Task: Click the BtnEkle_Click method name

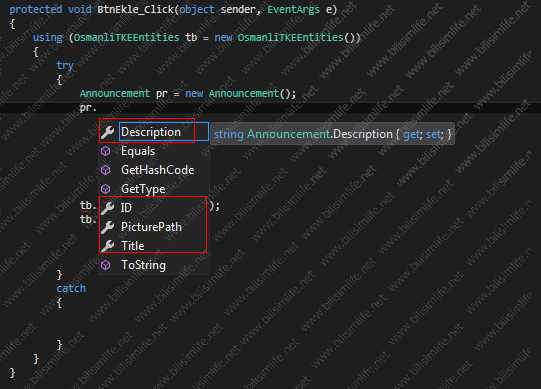Action: (x=135, y=9)
